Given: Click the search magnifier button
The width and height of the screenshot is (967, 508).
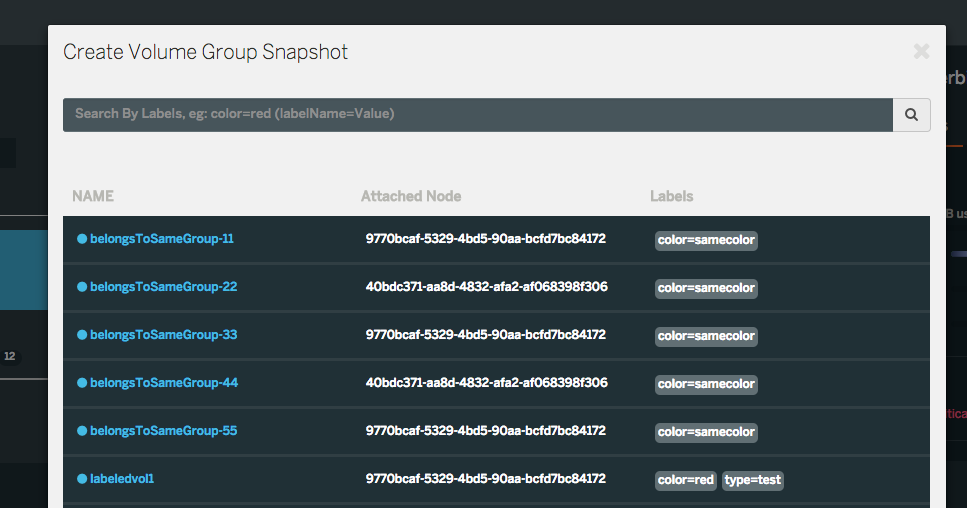Looking at the screenshot, I should point(911,115).
